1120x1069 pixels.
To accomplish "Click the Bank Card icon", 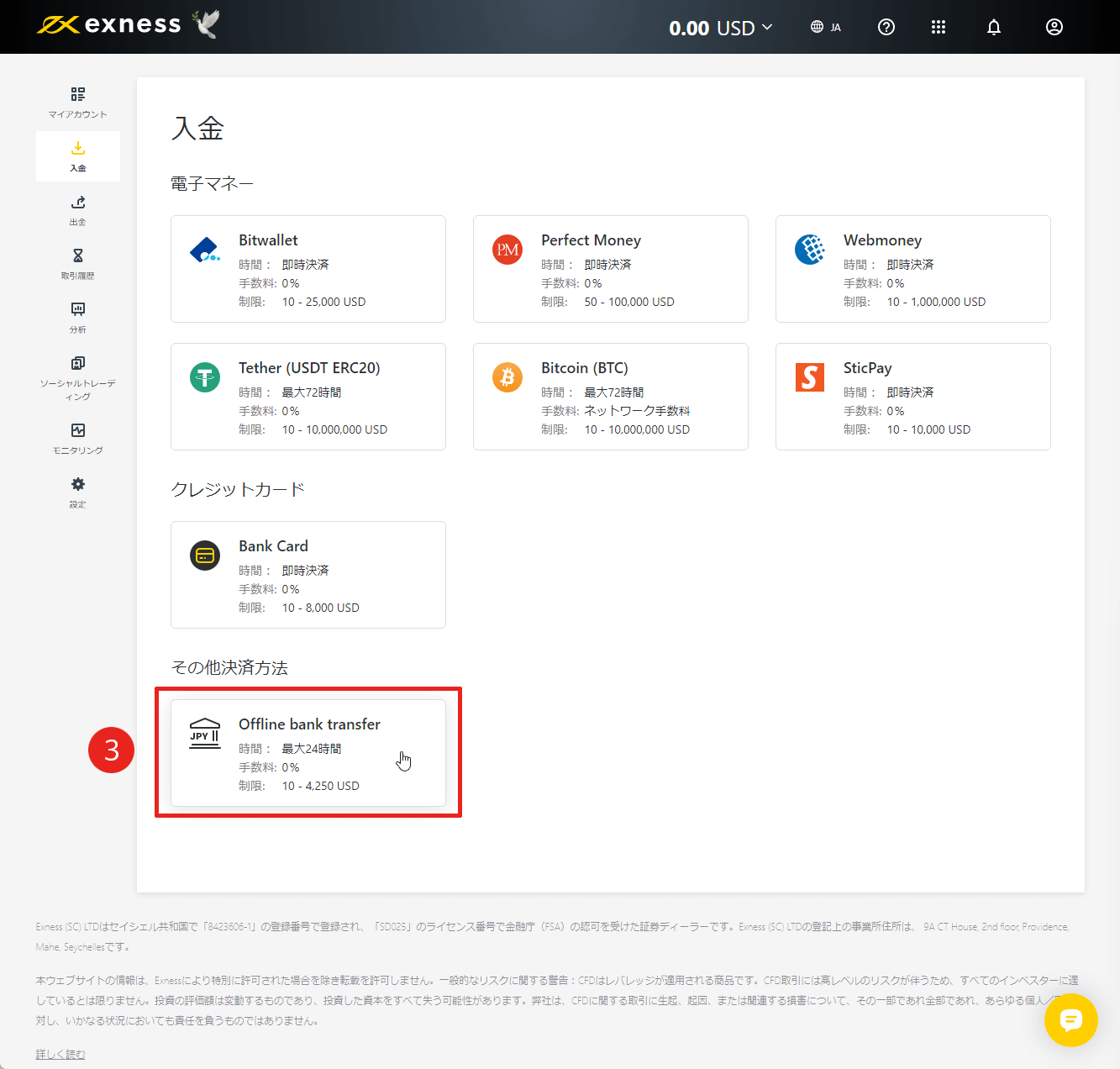I will pos(205,556).
